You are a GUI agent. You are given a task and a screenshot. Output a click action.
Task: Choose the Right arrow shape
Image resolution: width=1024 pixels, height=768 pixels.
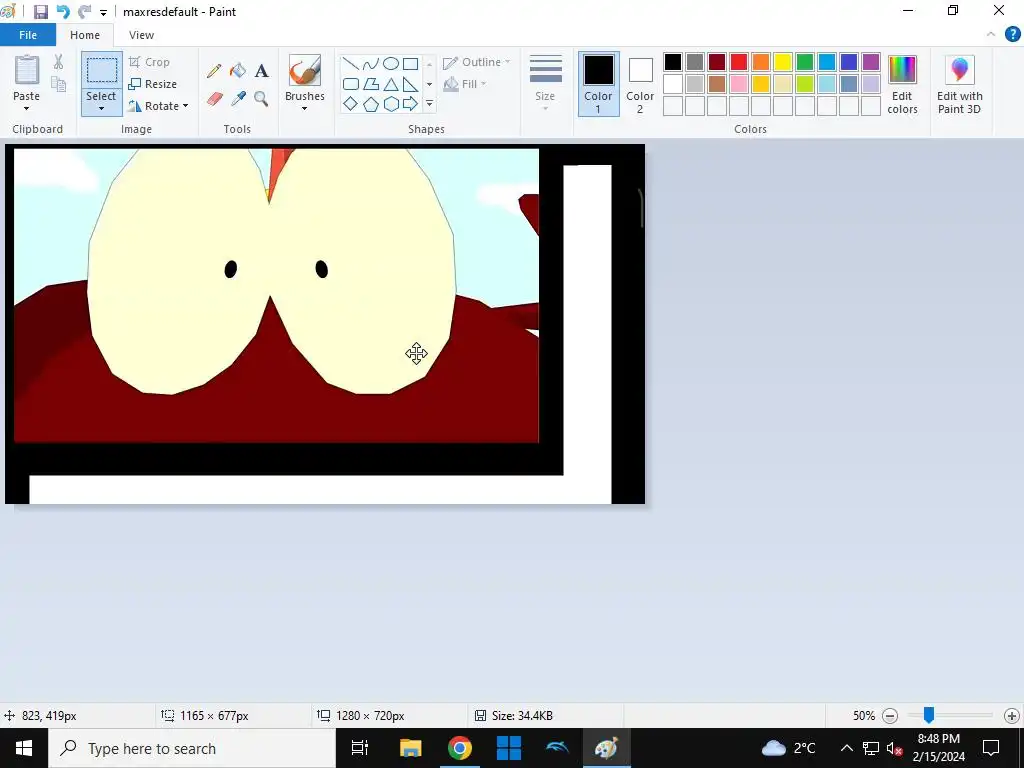(410, 104)
